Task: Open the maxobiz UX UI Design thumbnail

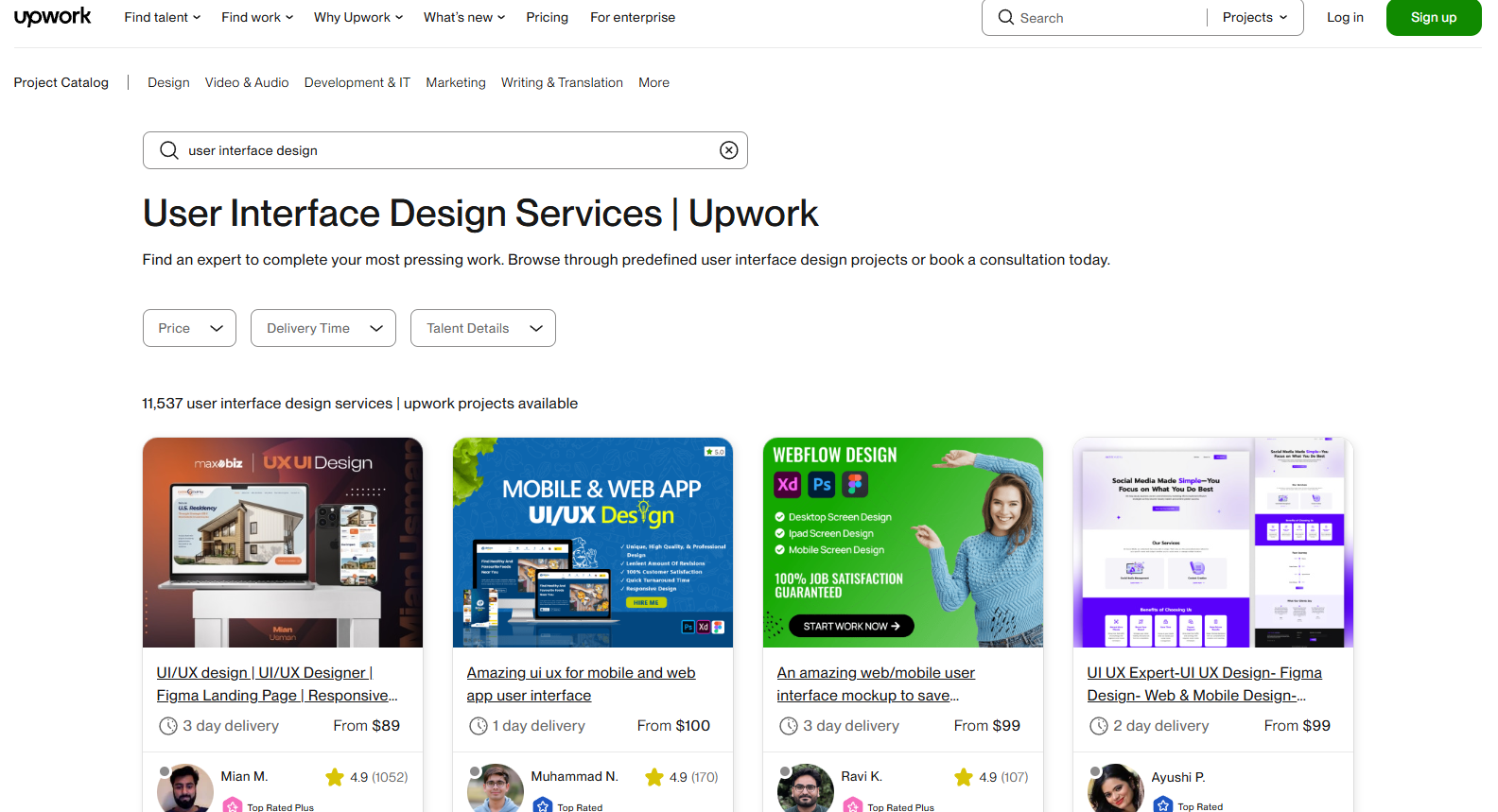Action: pyautogui.click(x=283, y=543)
